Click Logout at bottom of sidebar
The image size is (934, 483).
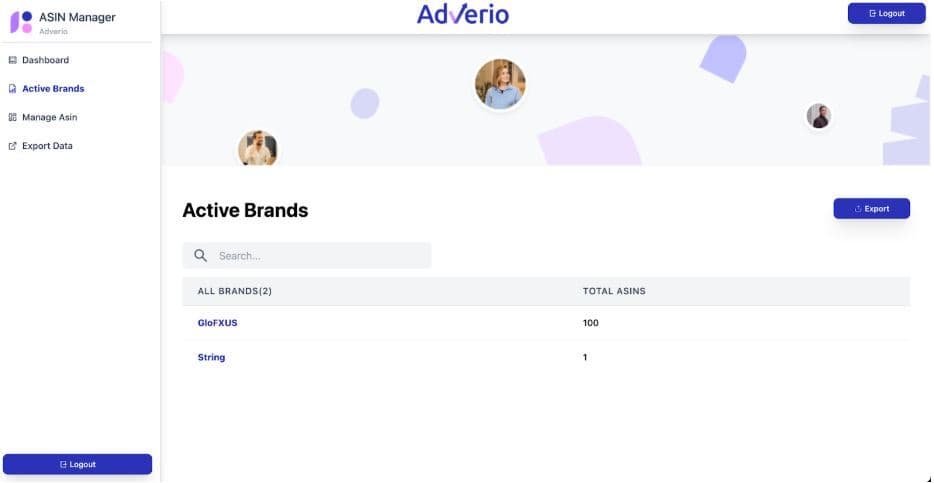click(x=78, y=464)
